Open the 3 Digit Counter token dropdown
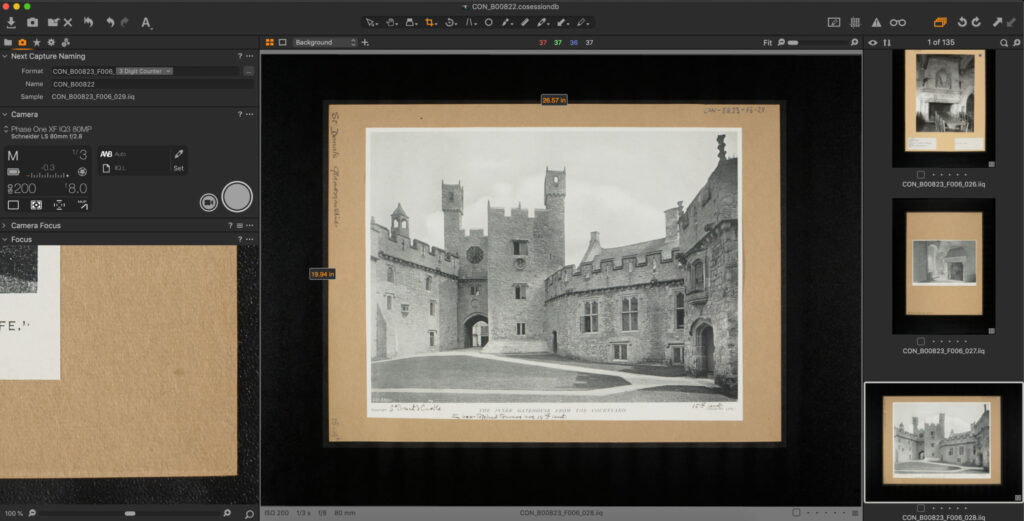 144,71
